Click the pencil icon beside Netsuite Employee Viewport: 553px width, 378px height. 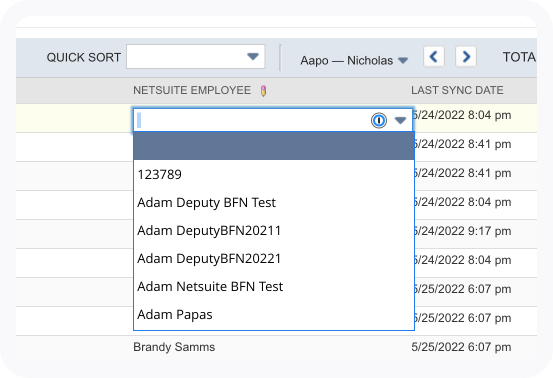[263, 91]
